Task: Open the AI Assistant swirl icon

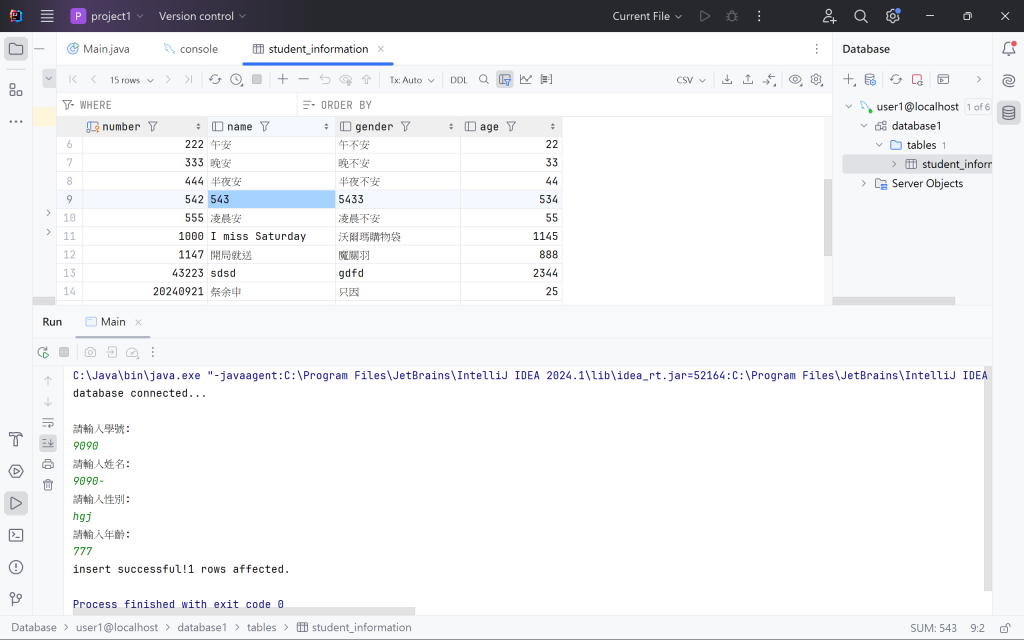Action: click(x=1008, y=80)
